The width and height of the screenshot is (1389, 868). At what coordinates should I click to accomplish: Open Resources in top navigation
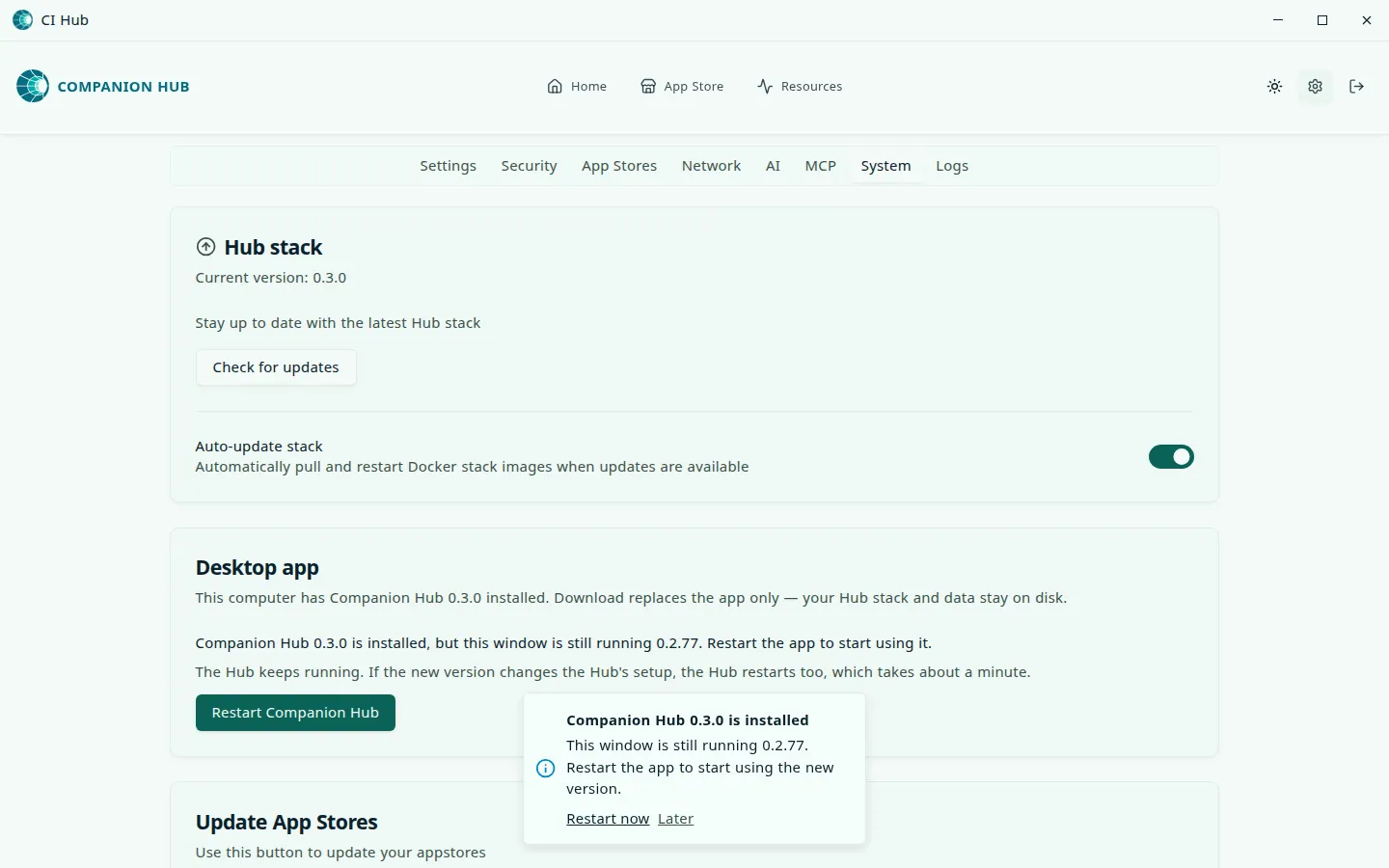click(800, 86)
